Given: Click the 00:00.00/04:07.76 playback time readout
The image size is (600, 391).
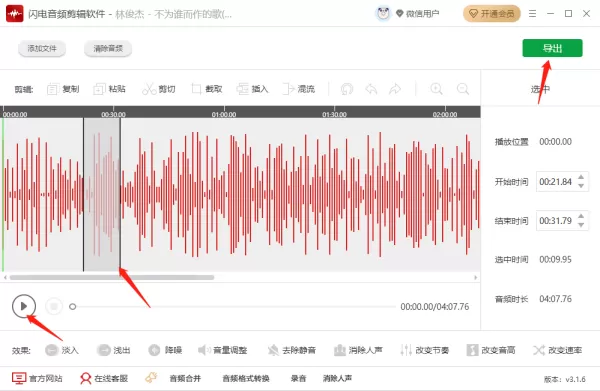Looking at the screenshot, I should coord(435,306).
